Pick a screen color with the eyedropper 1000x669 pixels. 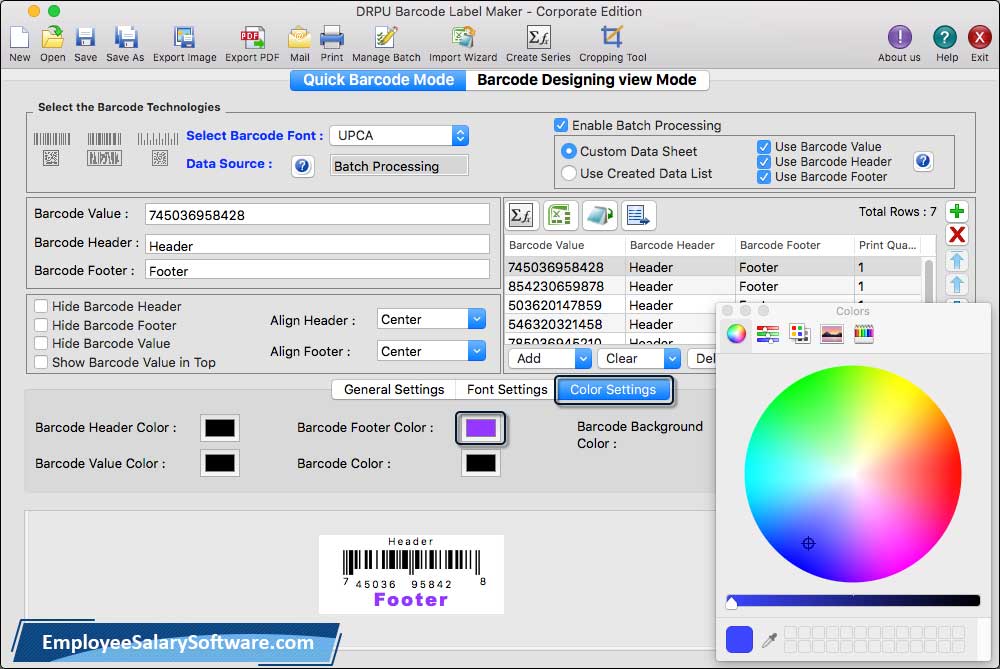[769, 640]
